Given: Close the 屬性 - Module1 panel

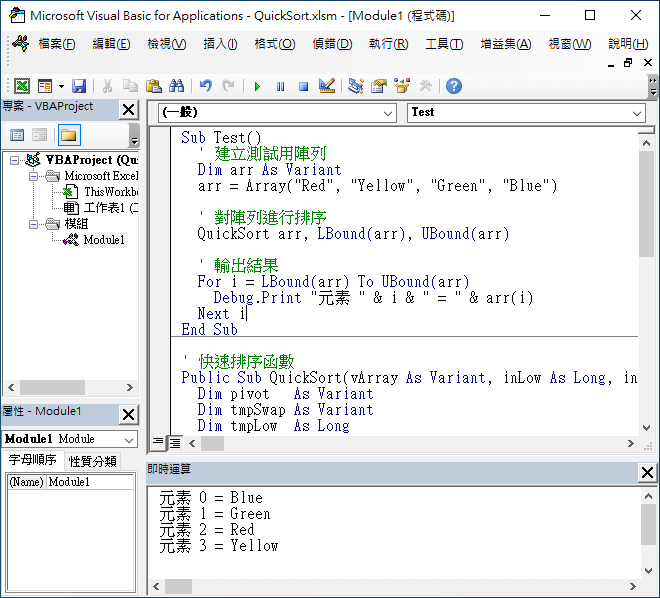Looking at the screenshot, I should point(128,415).
